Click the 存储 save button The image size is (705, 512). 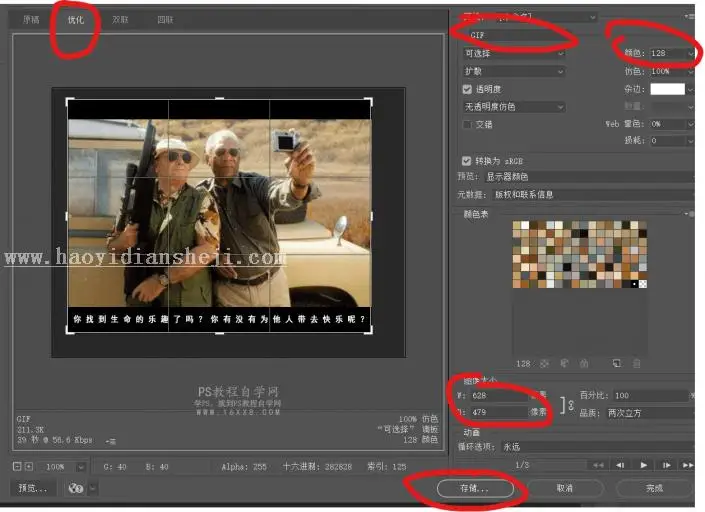475,488
